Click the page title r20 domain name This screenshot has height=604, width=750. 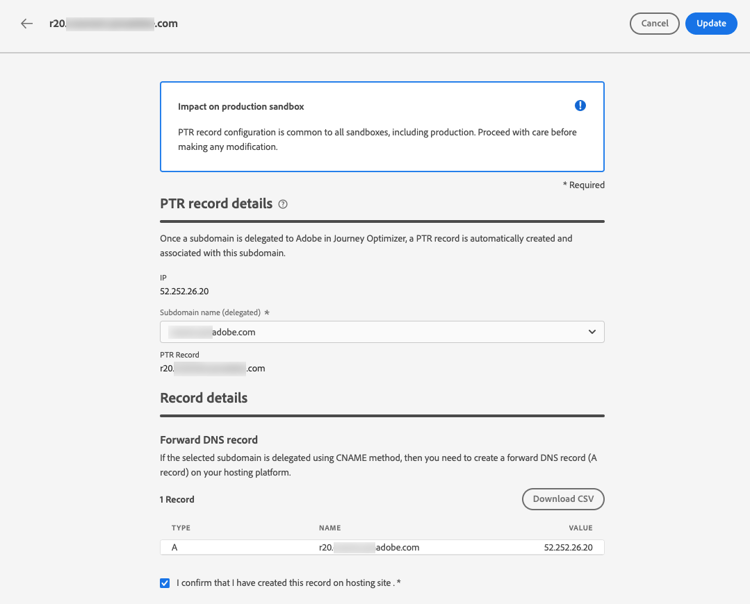(x=113, y=23)
